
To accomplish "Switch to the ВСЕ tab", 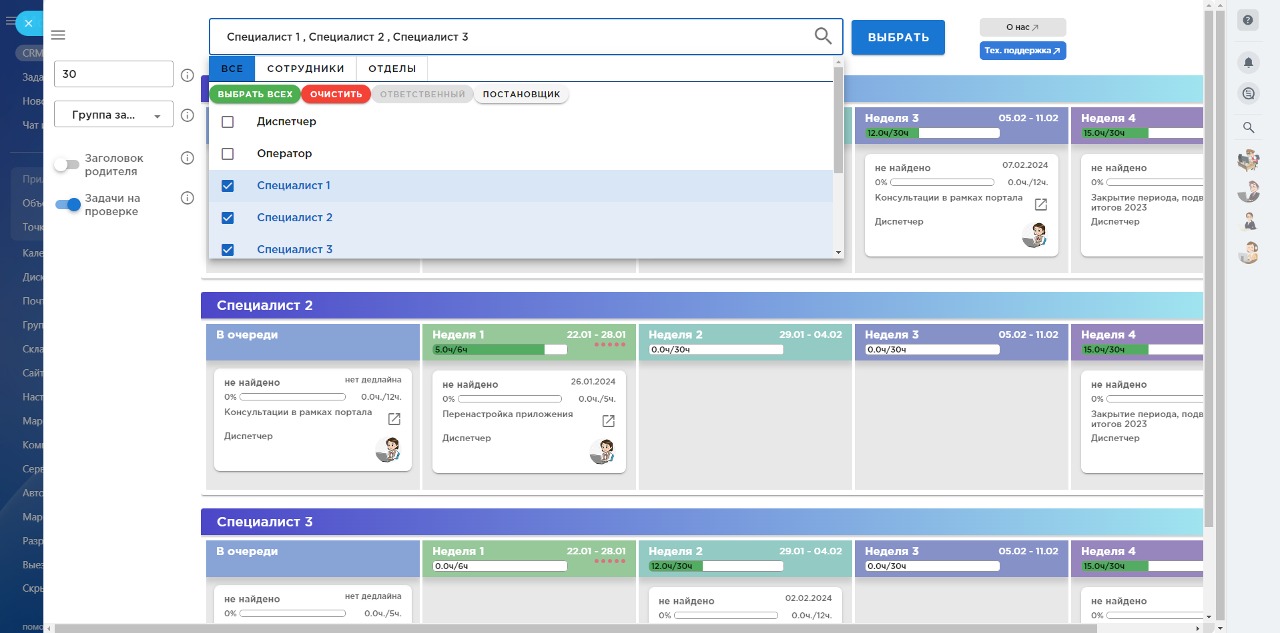I will pos(232,69).
